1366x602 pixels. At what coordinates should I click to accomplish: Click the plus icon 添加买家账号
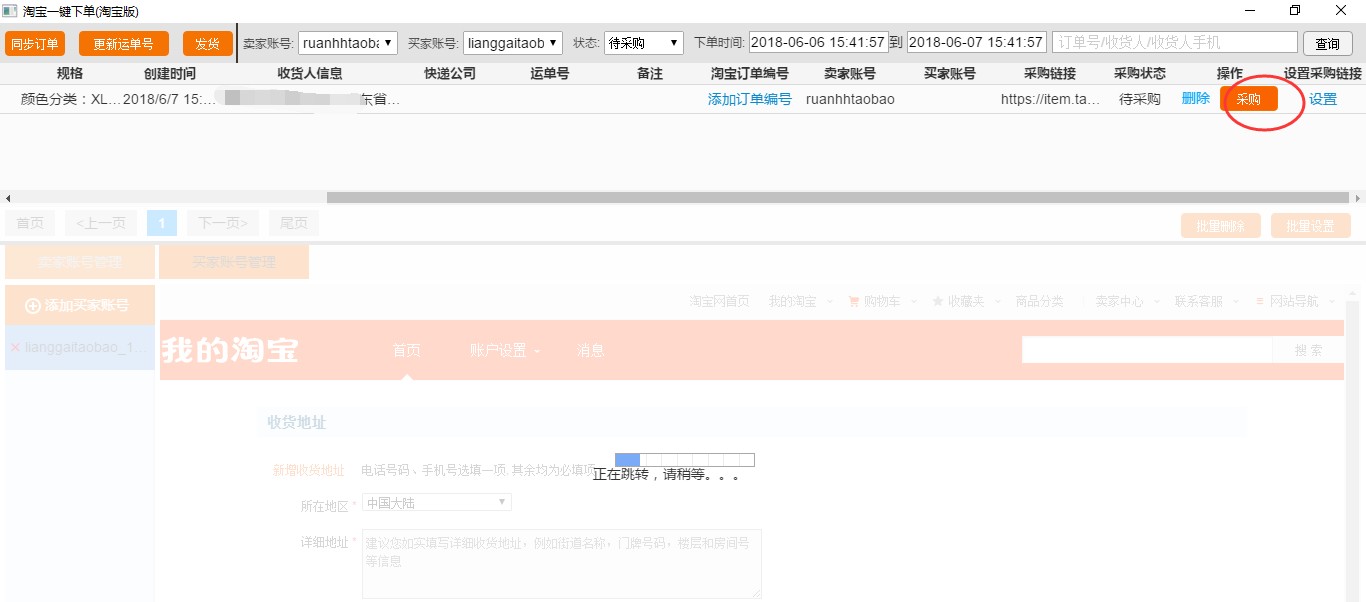coord(33,305)
